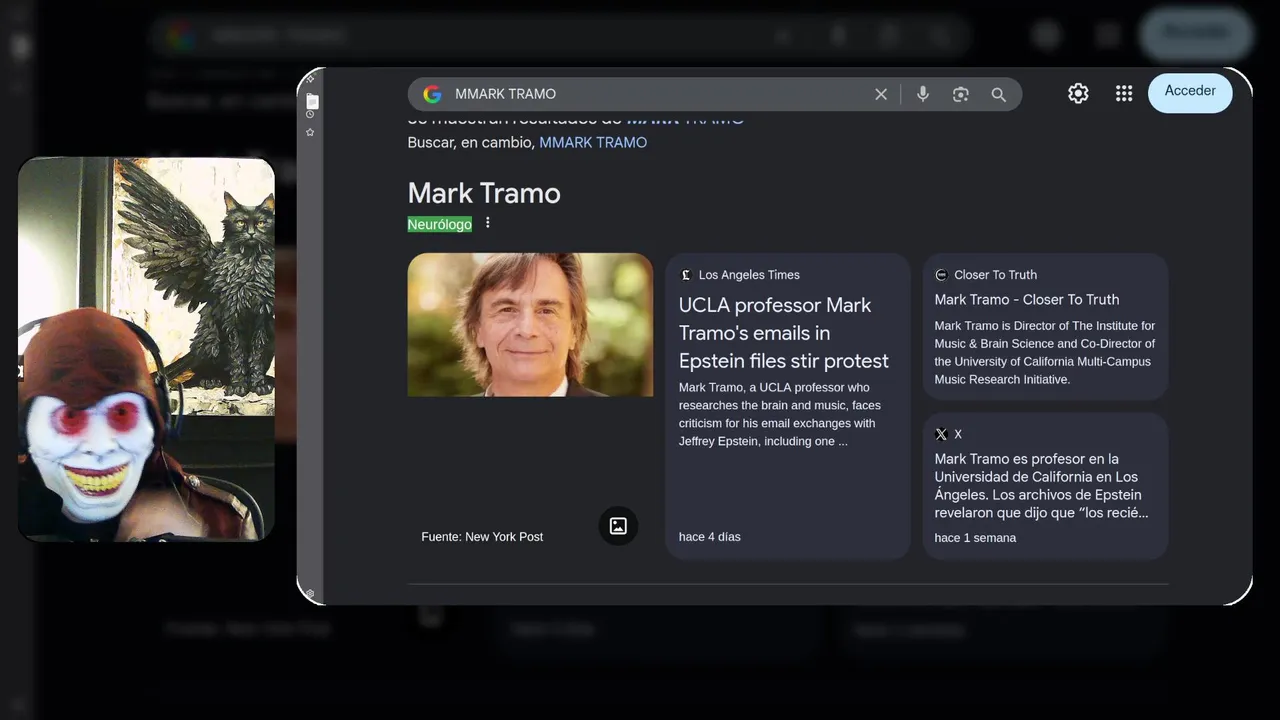Image resolution: width=1280 pixels, height=720 pixels.
Task: Click the Los Angeles Times source icon
Action: tap(686, 275)
